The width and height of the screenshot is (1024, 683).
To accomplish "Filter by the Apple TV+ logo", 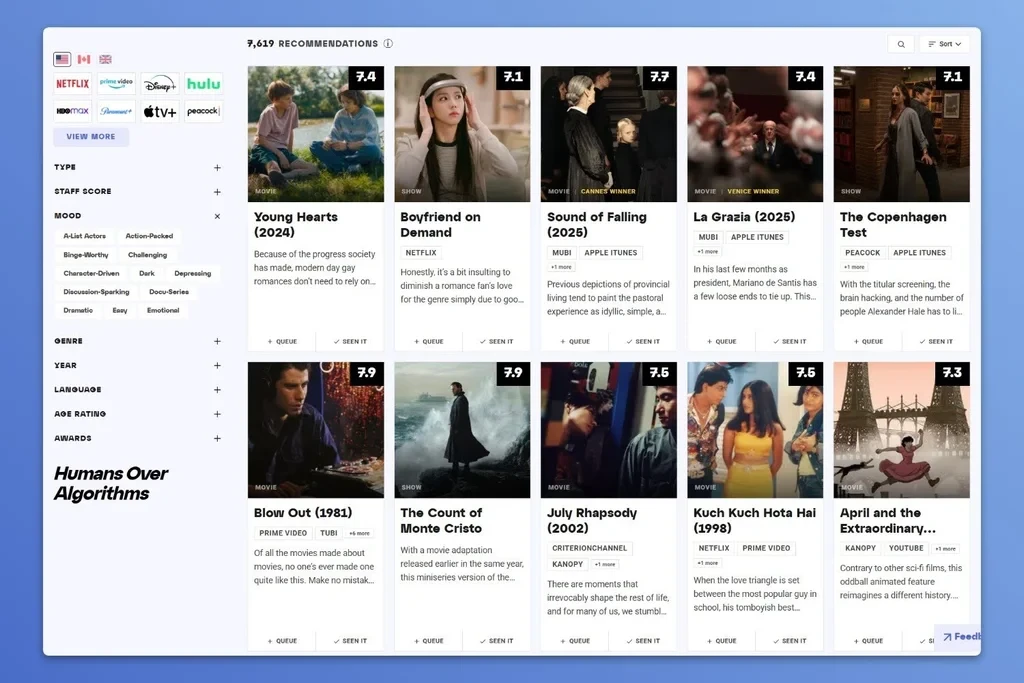I will pos(160,112).
